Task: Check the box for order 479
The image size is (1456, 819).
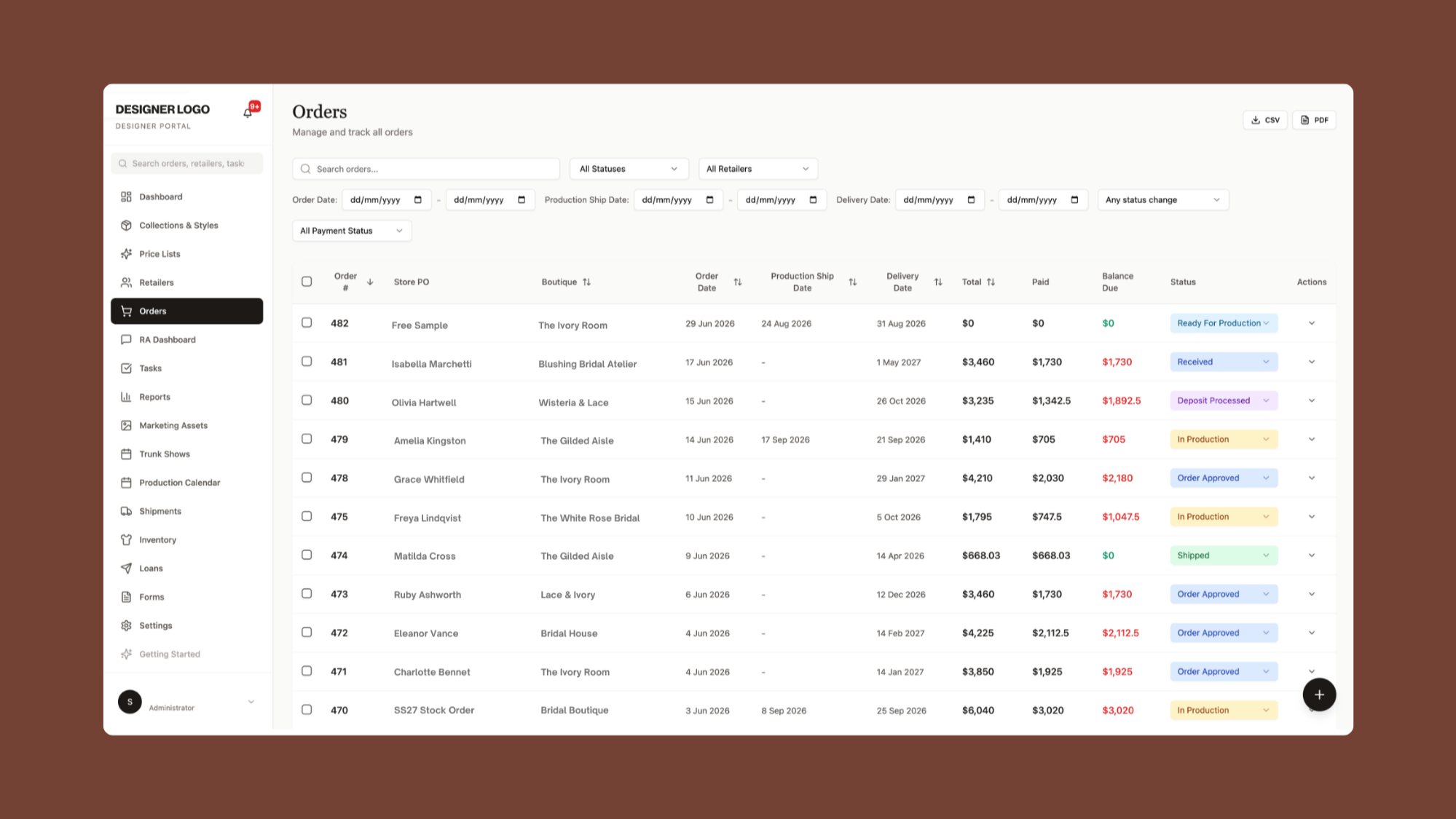Action: [x=307, y=439]
